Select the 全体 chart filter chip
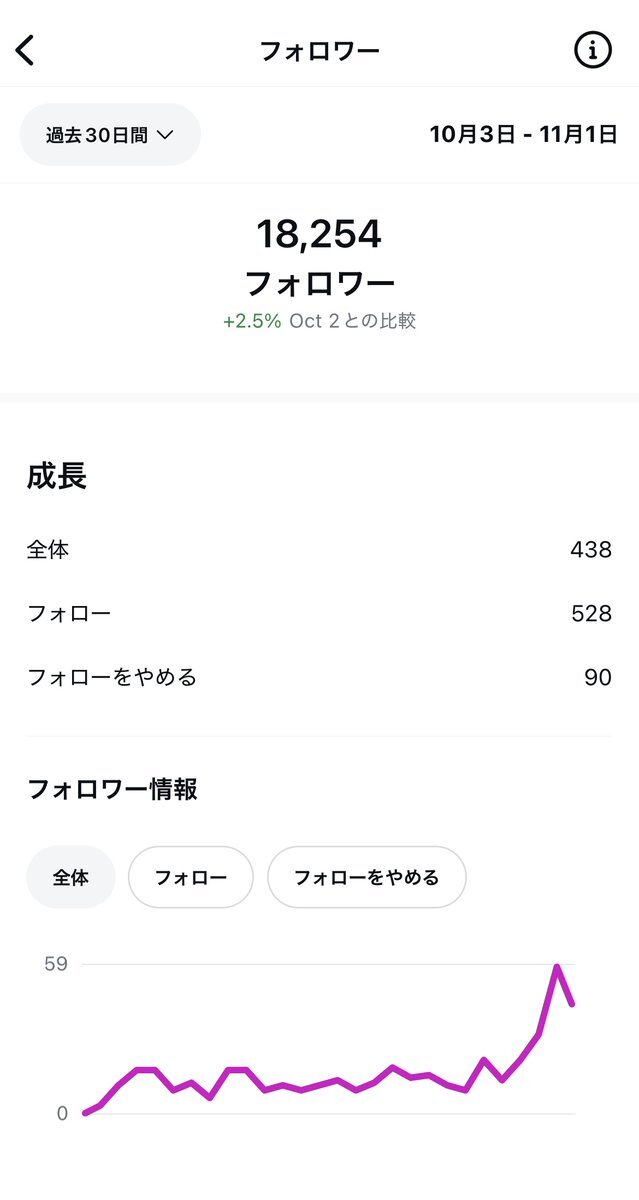Screen dimensions: 639x1200 point(71,878)
